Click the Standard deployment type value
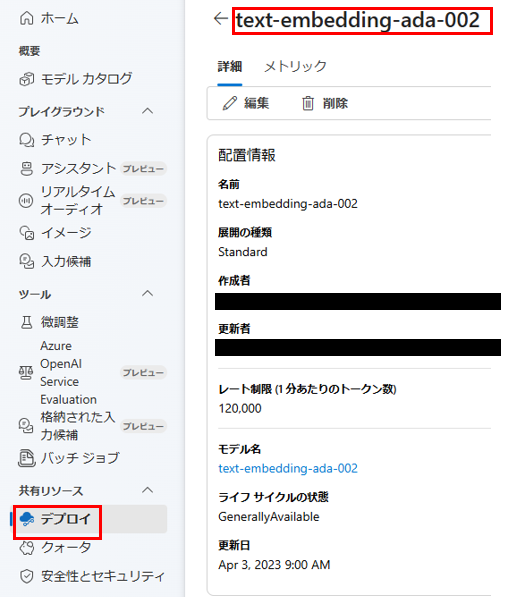The width and height of the screenshot is (517, 597). (x=243, y=252)
